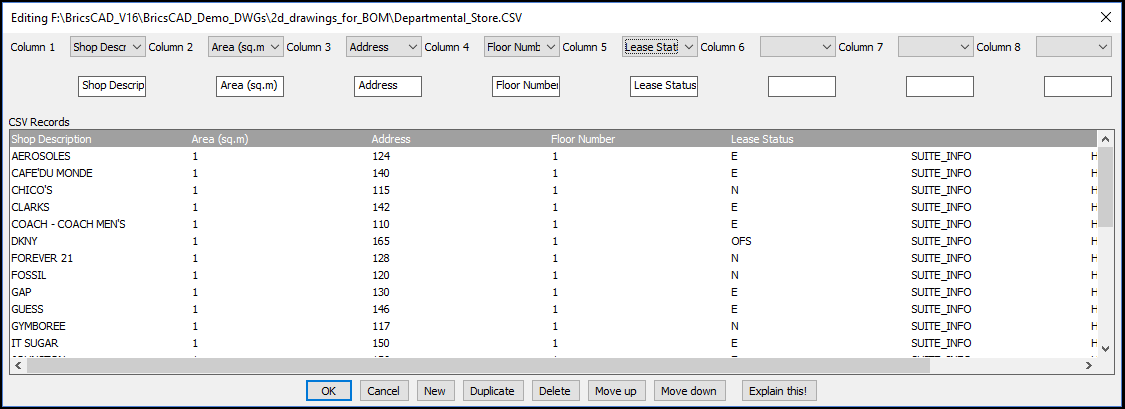Click the Shop Description header text field

[x=112, y=86]
